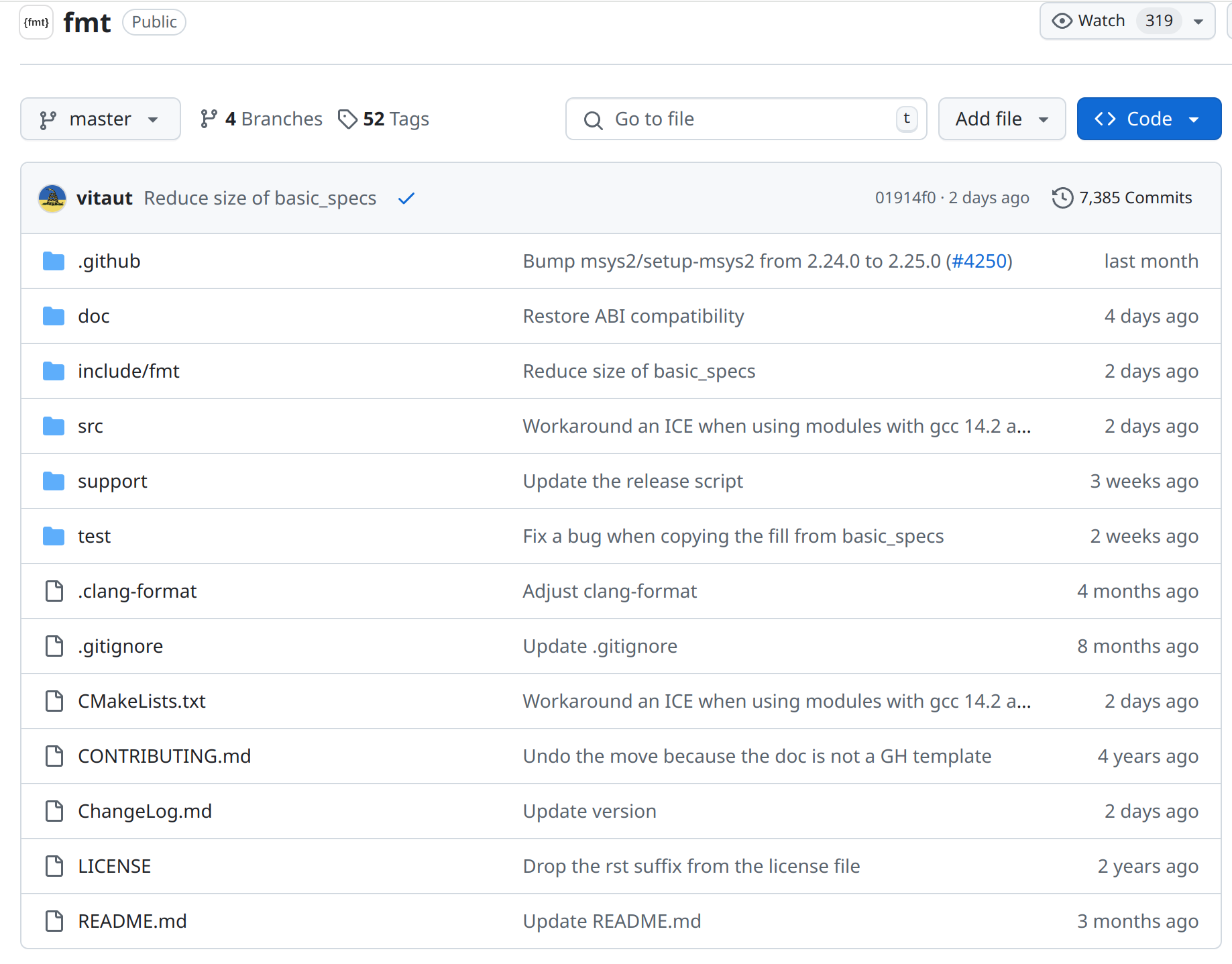Open the Watch dropdown arrow

click(x=1198, y=21)
